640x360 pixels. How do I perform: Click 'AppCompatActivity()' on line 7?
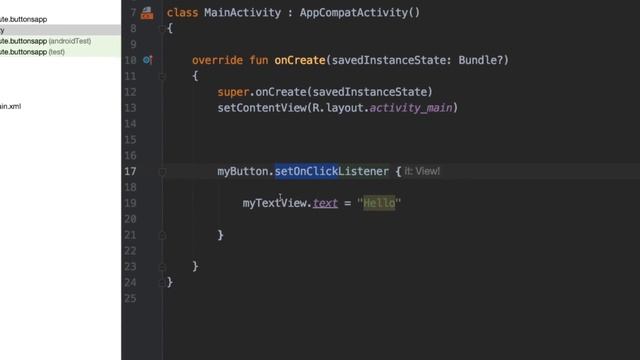tap(360, 13)
